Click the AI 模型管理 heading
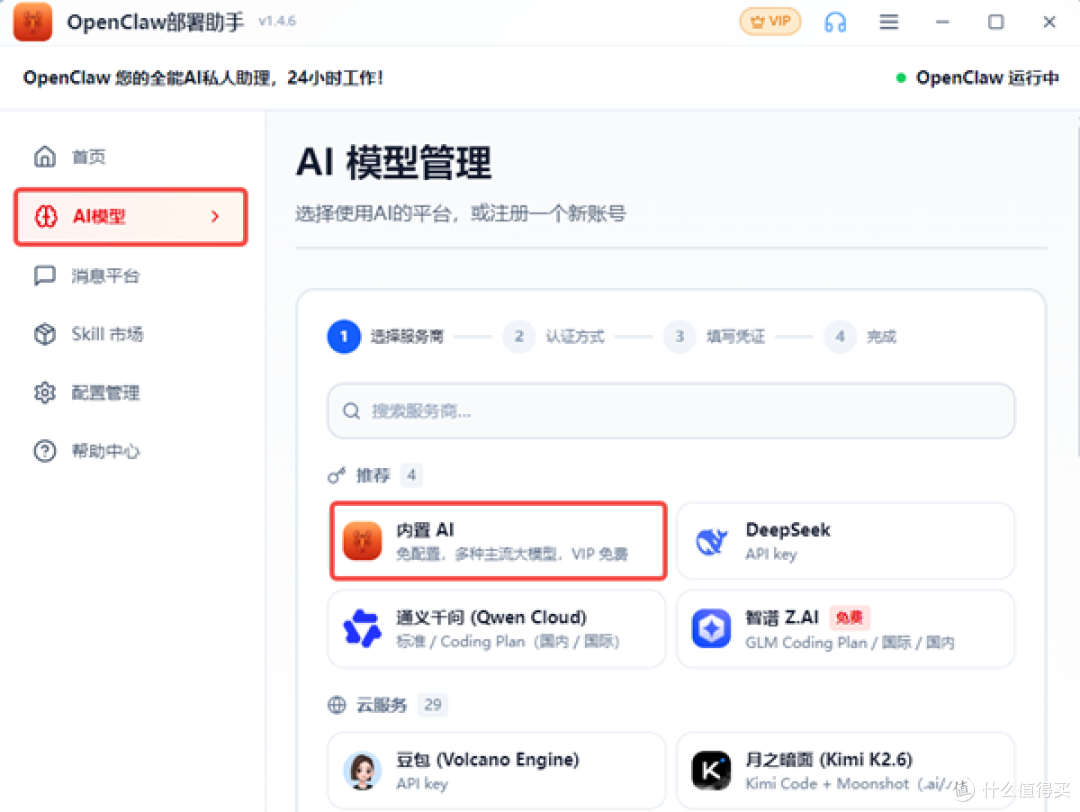The width and height of the screenshot is (1080, 812). (394, 163)
